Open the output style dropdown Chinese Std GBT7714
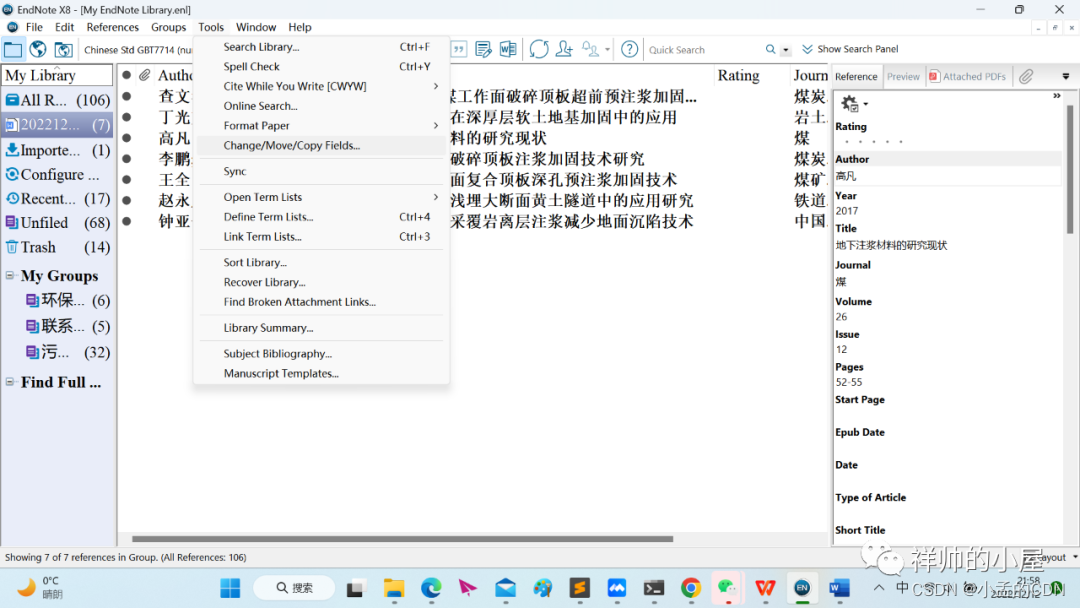Viewport: 1080px width, 608px height. [138, 50]
